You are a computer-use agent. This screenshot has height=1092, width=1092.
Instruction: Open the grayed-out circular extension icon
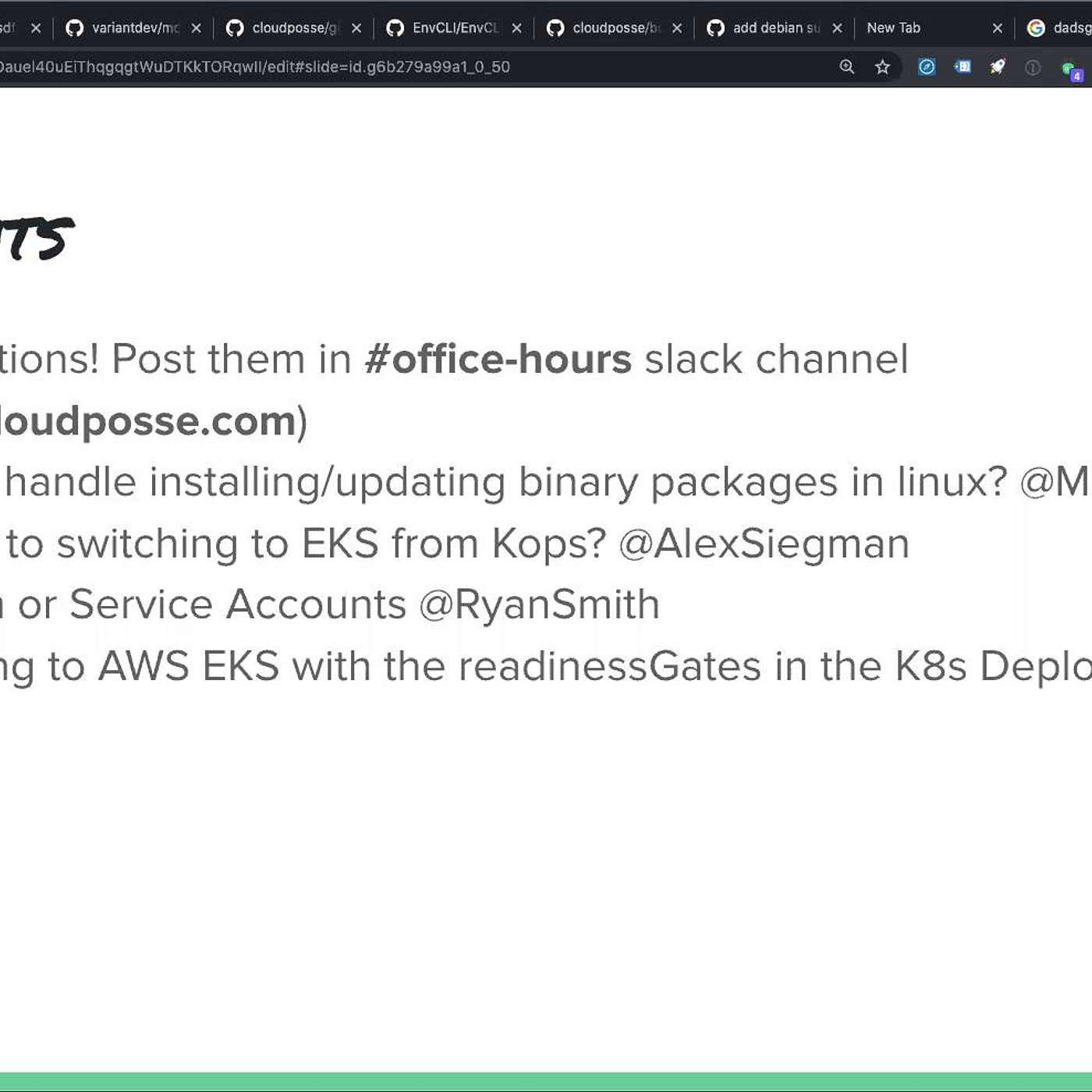pos(1033,68)
